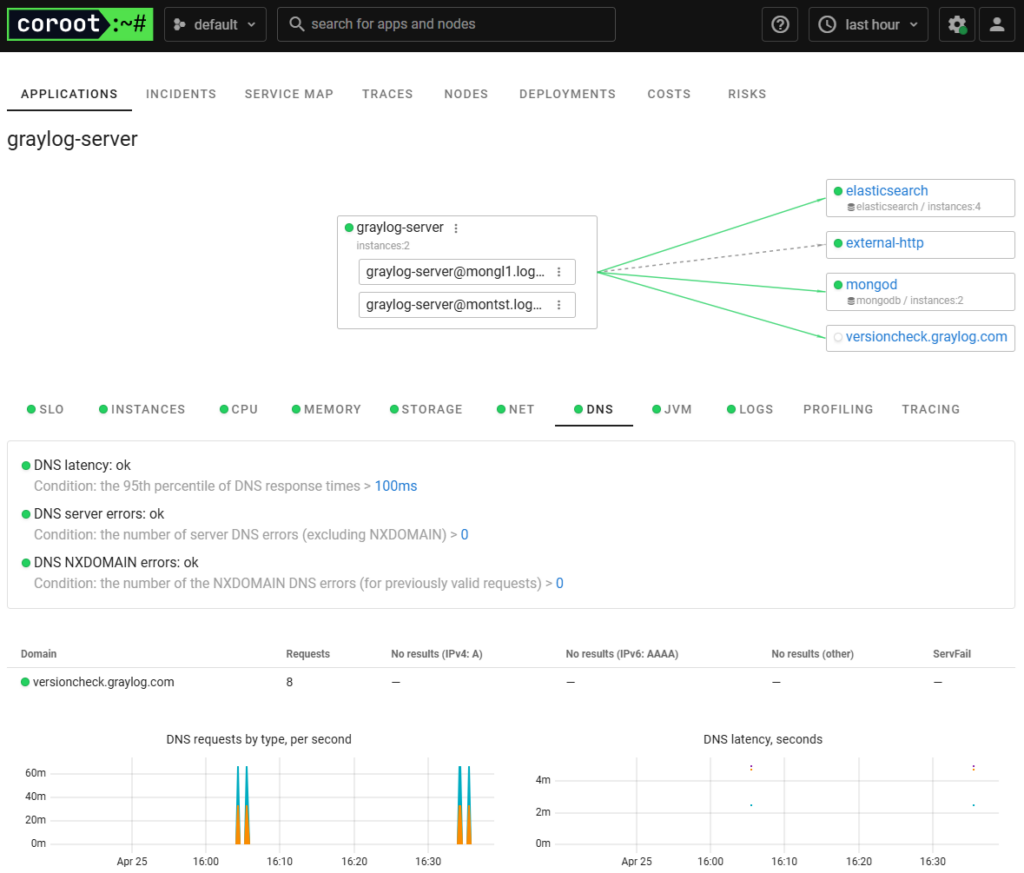This screenshot has height=873, width=1024.
Task: Open the user profile icon
Action: pos(997,24)
